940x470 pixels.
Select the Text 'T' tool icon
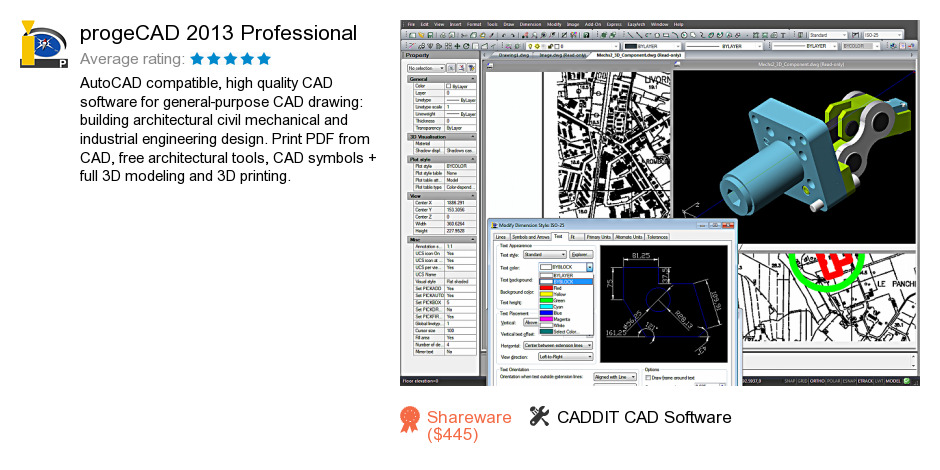(x=783, y=35)
